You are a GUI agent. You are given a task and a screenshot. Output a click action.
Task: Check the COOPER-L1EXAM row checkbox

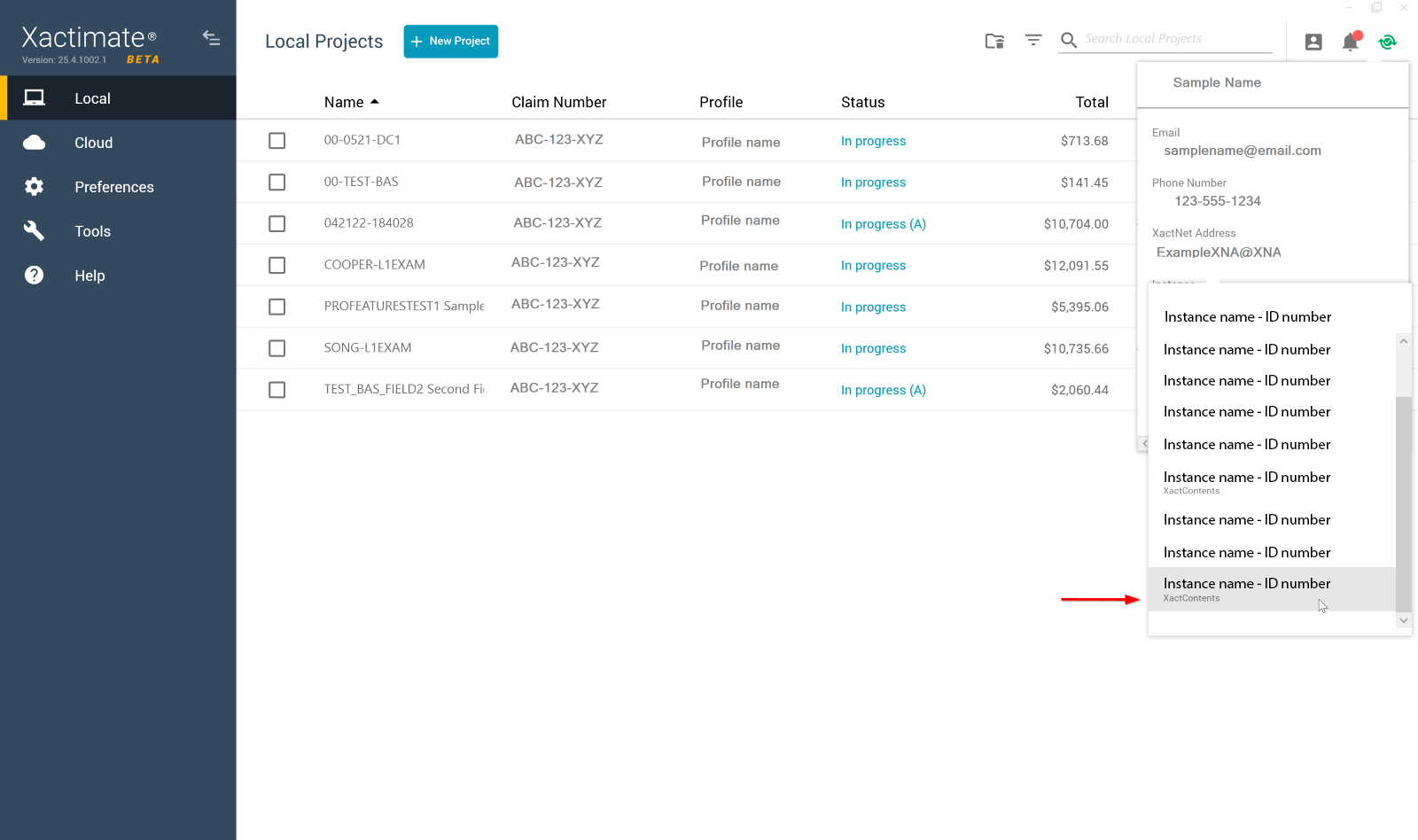coord(277,265)
